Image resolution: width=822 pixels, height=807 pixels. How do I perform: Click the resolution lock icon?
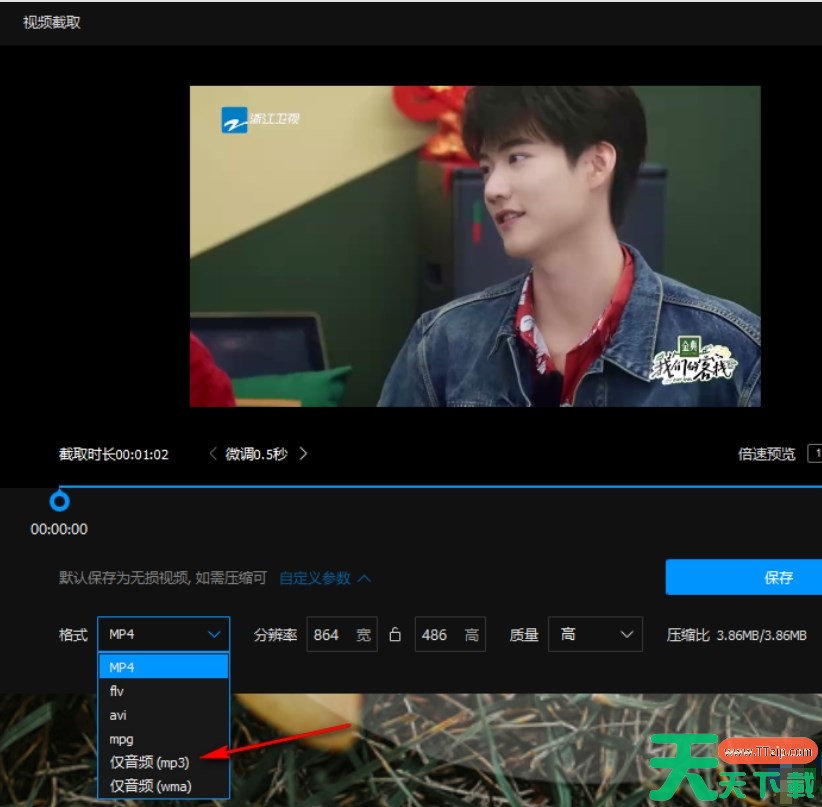[x=396, y=634]
